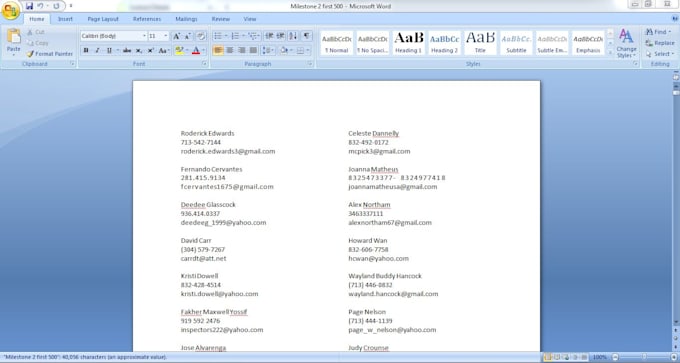The width and height of the screenshot is (680, 363).
Task: Switch to Full Screen Reading view
Action: coord(556,357)
